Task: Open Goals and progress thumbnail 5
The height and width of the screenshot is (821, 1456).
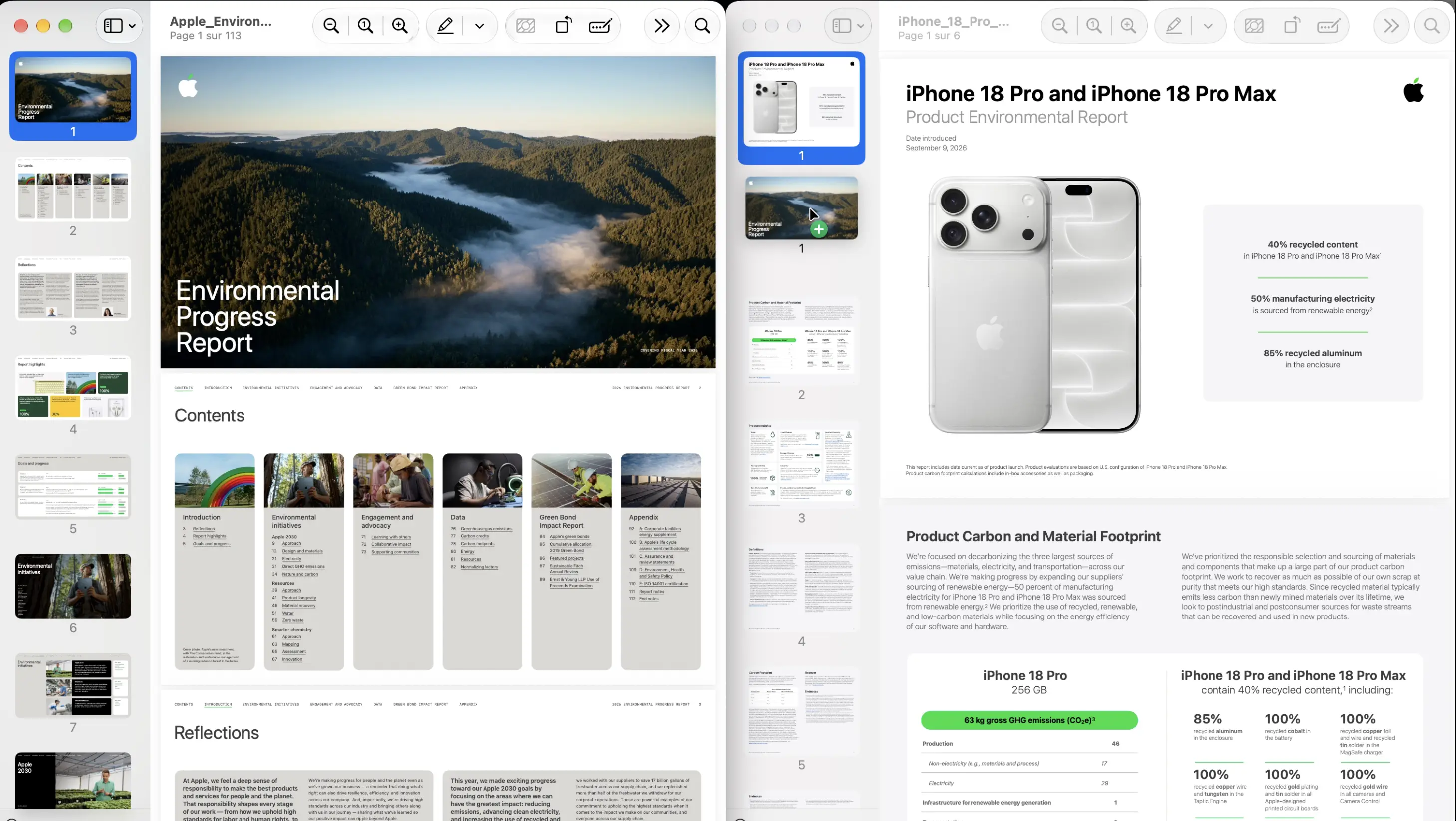Action: pyautogui.click(x=73, y=487)
